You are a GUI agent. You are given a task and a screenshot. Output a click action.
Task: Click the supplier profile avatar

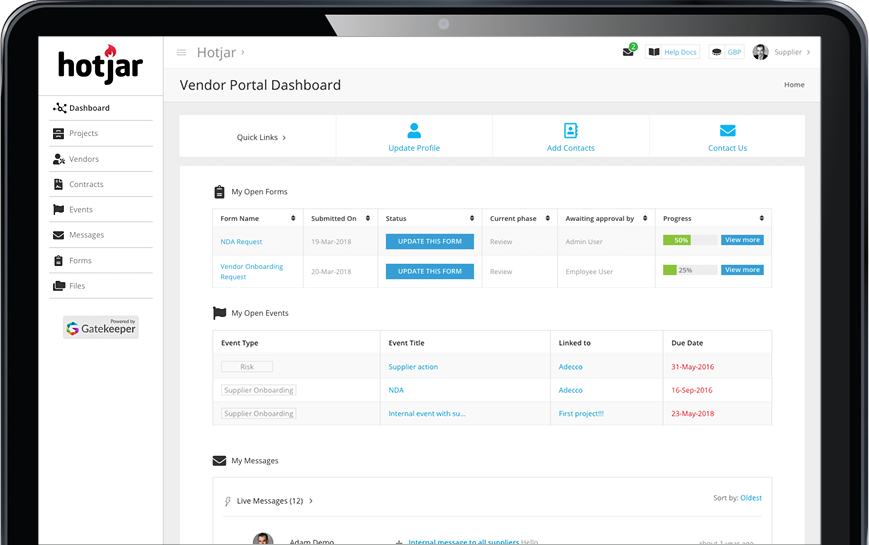pyautogui.click(x=761, y=52)
